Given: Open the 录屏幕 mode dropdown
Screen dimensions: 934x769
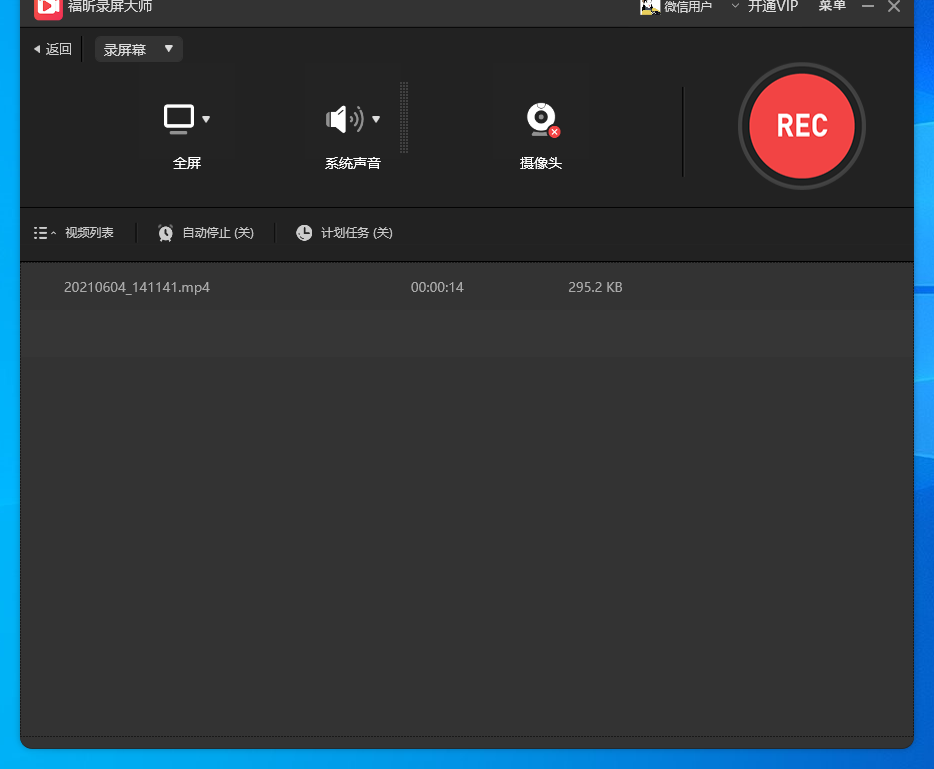Looking at the screenshot, I should 138,49.
